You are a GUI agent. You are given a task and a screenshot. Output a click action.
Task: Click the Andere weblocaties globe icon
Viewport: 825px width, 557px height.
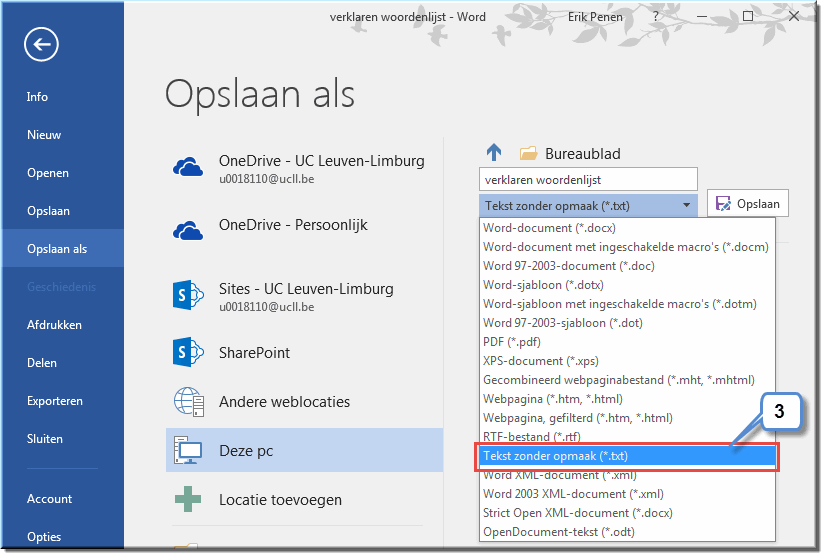(188, 402)
